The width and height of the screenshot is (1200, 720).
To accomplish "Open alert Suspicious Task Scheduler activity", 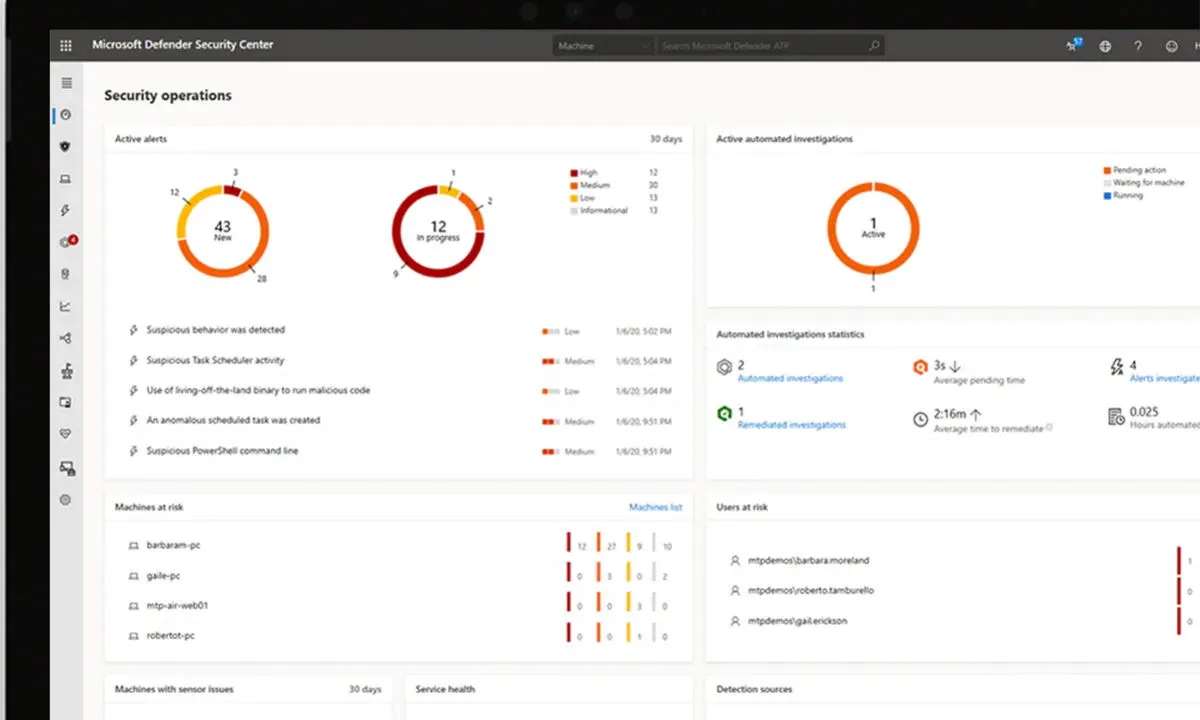I will (215, 360).
